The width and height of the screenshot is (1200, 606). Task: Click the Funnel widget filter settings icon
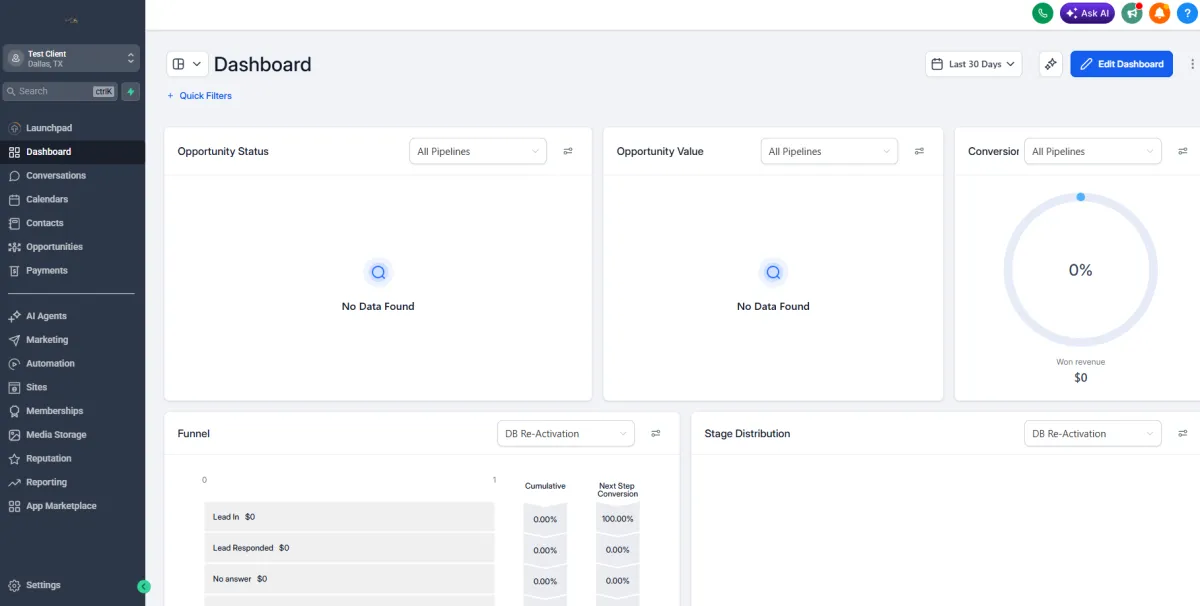click(x=656, y=433)
